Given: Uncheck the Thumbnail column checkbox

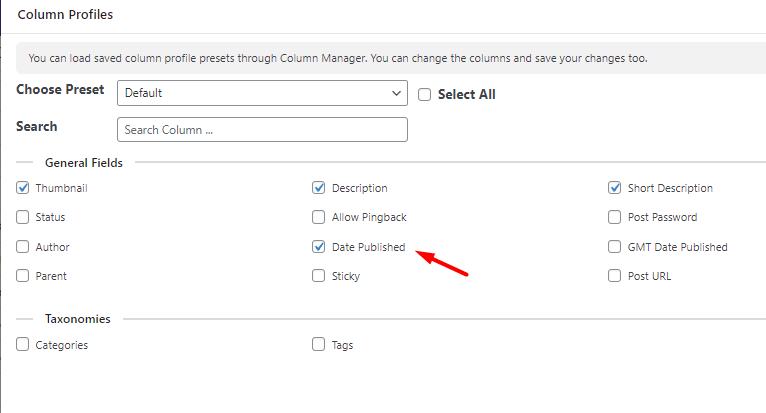Looking at the screenshot, I should [22, 188].
